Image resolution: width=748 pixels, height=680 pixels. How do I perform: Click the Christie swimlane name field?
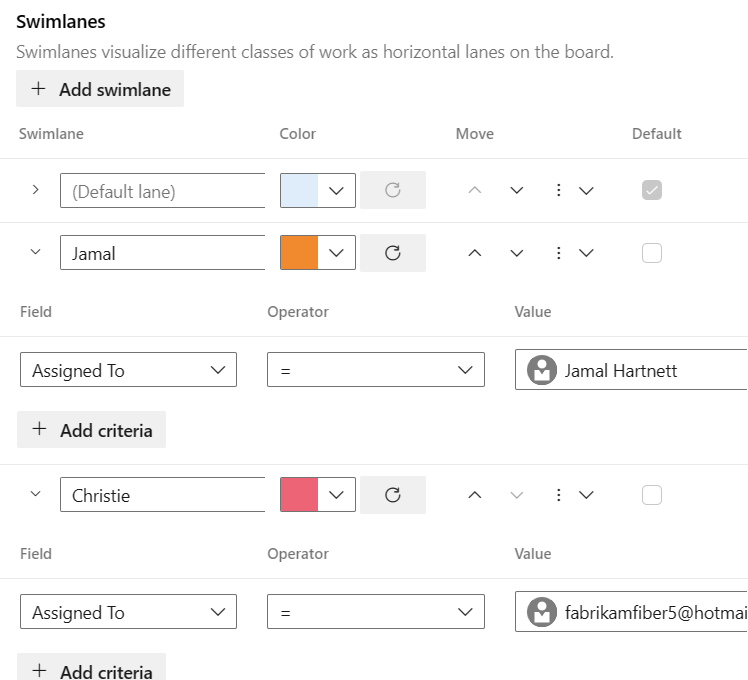point(162,495)
